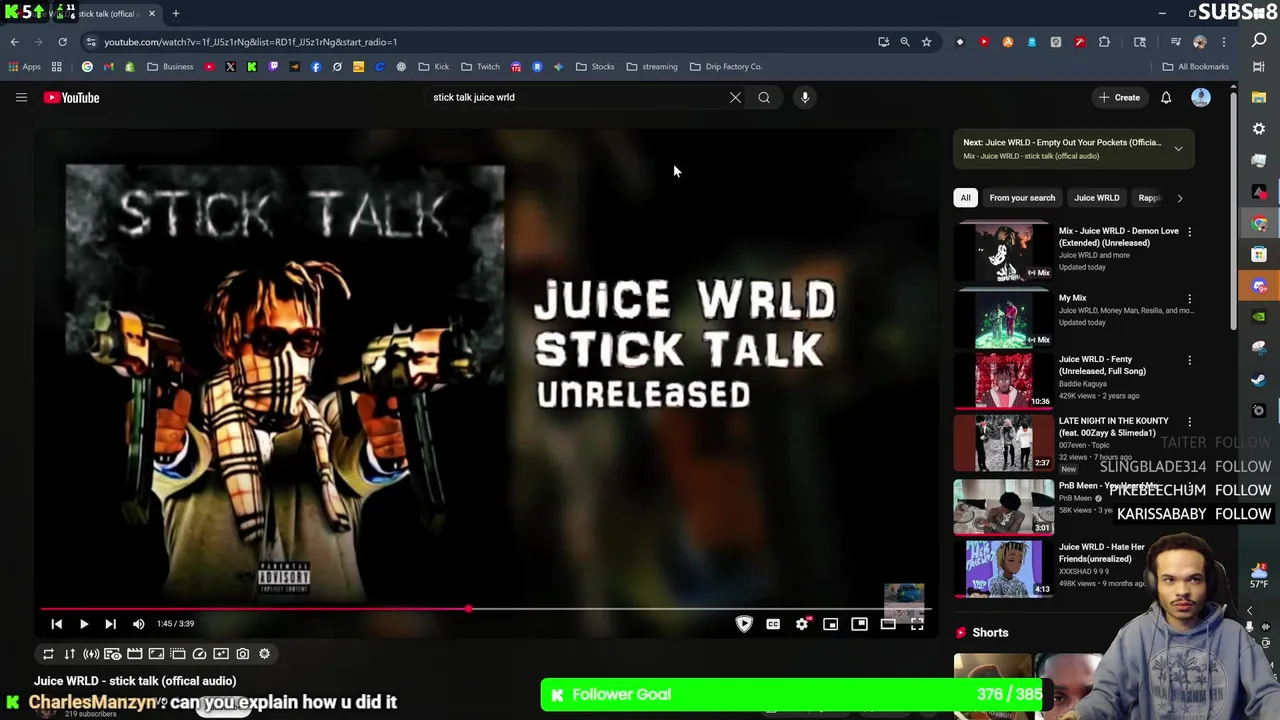Open the YouTube account avatar menu

(x=1201, y=97)
